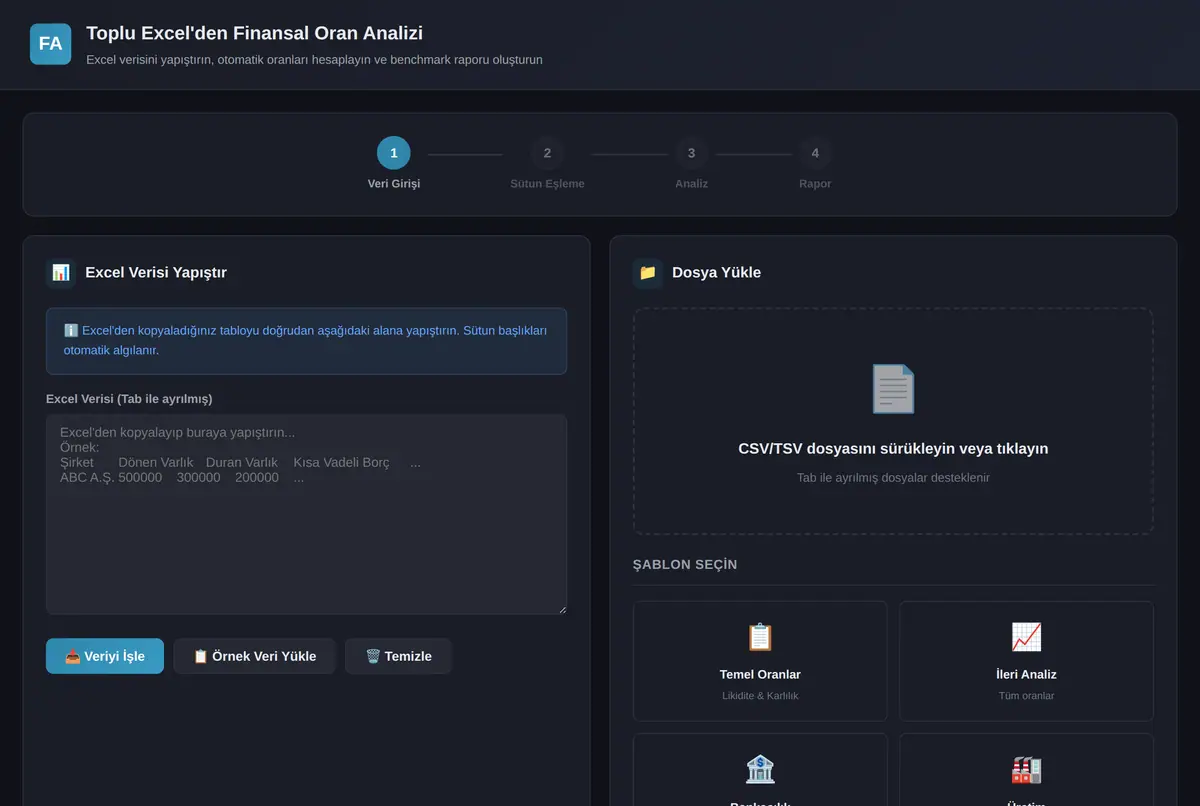
Task: Select the Temel Oranlar template card
Action: [x=760, y=661]
